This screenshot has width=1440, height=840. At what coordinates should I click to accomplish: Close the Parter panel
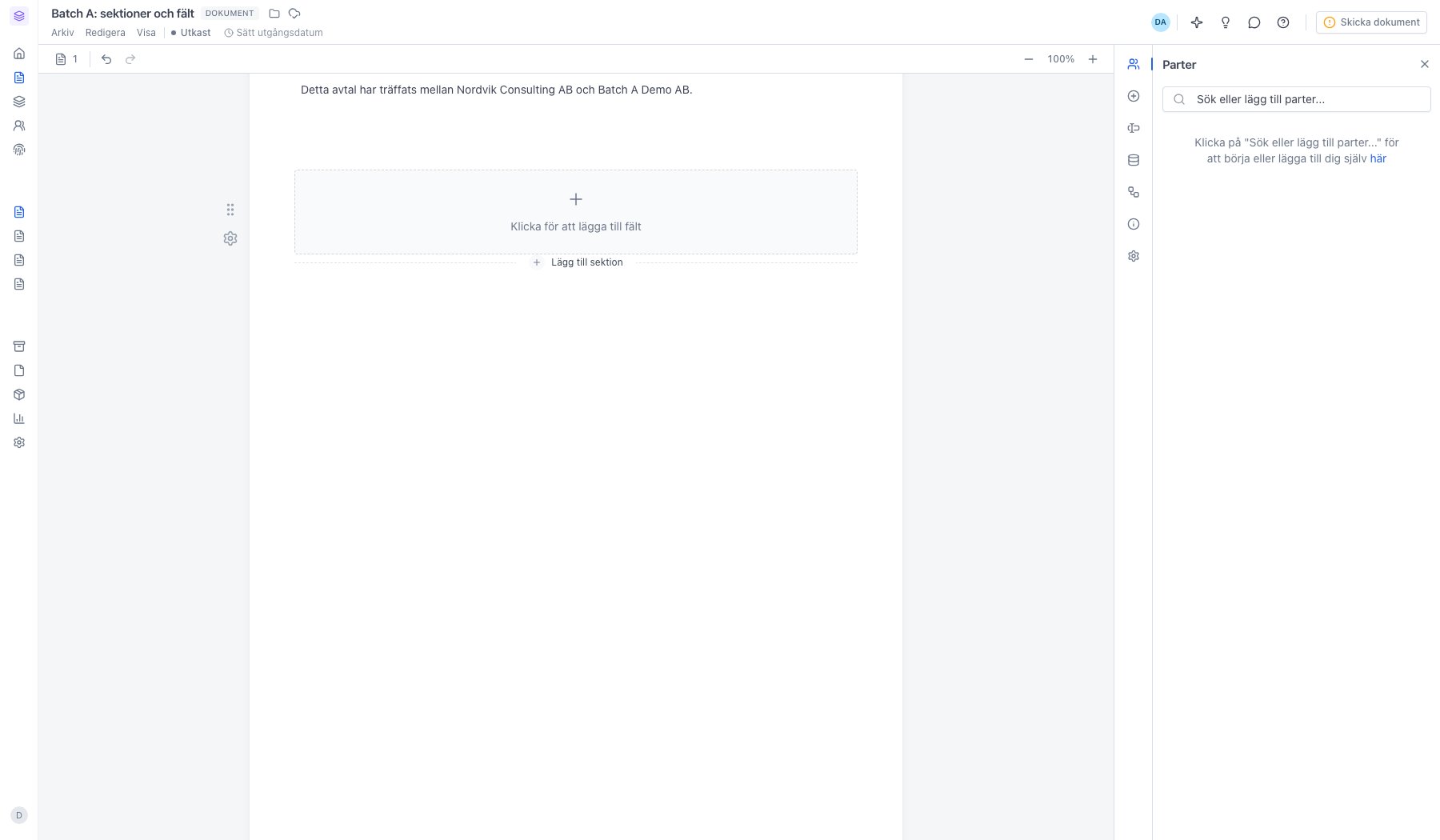pyautogui.click(x=1425, y=64)
